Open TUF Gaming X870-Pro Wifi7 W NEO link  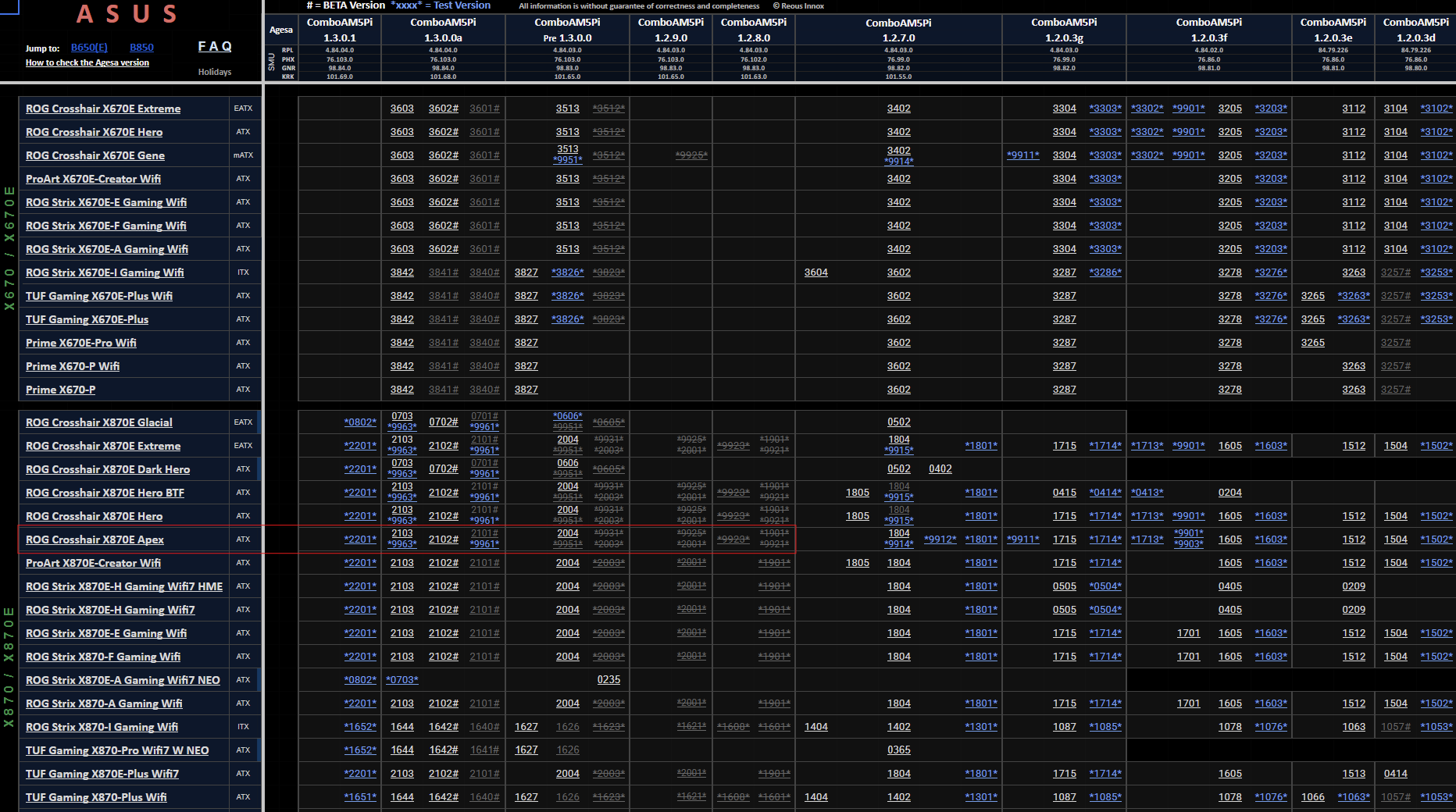pyautogui.click(x=117, y=750)
